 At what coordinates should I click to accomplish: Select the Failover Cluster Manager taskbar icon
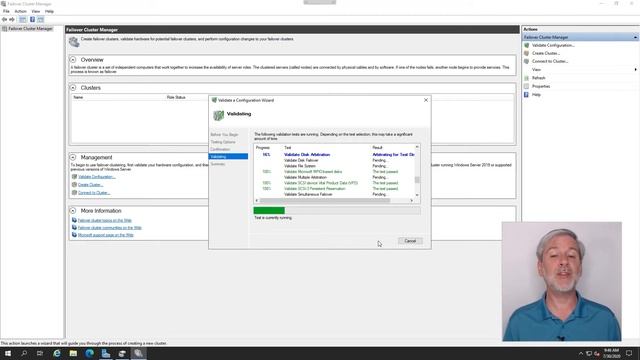(138, 353)
